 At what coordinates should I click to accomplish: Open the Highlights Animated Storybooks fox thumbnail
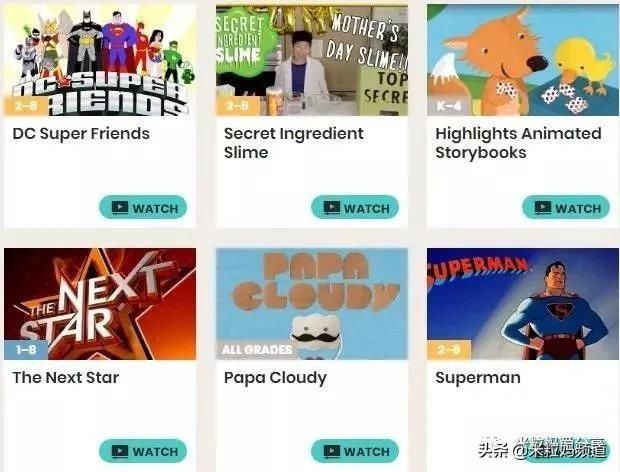tap(523, 60)
